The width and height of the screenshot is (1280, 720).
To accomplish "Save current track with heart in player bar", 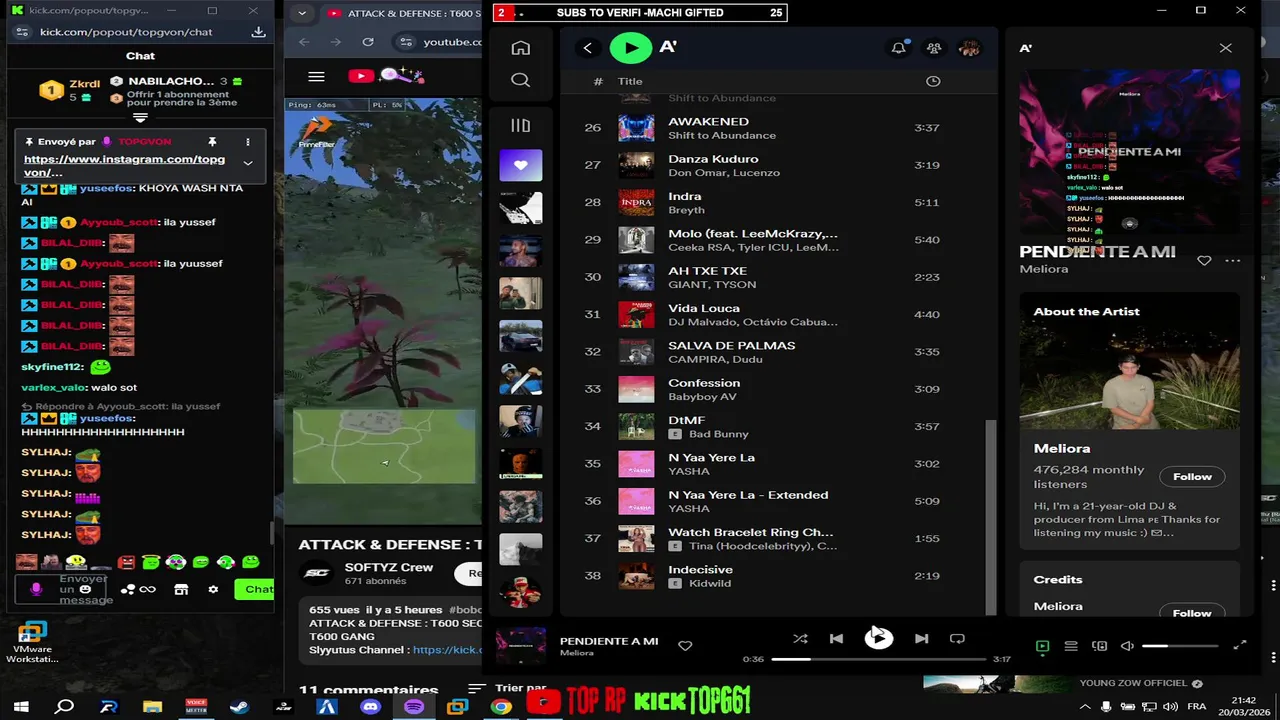I will point(685,646).
